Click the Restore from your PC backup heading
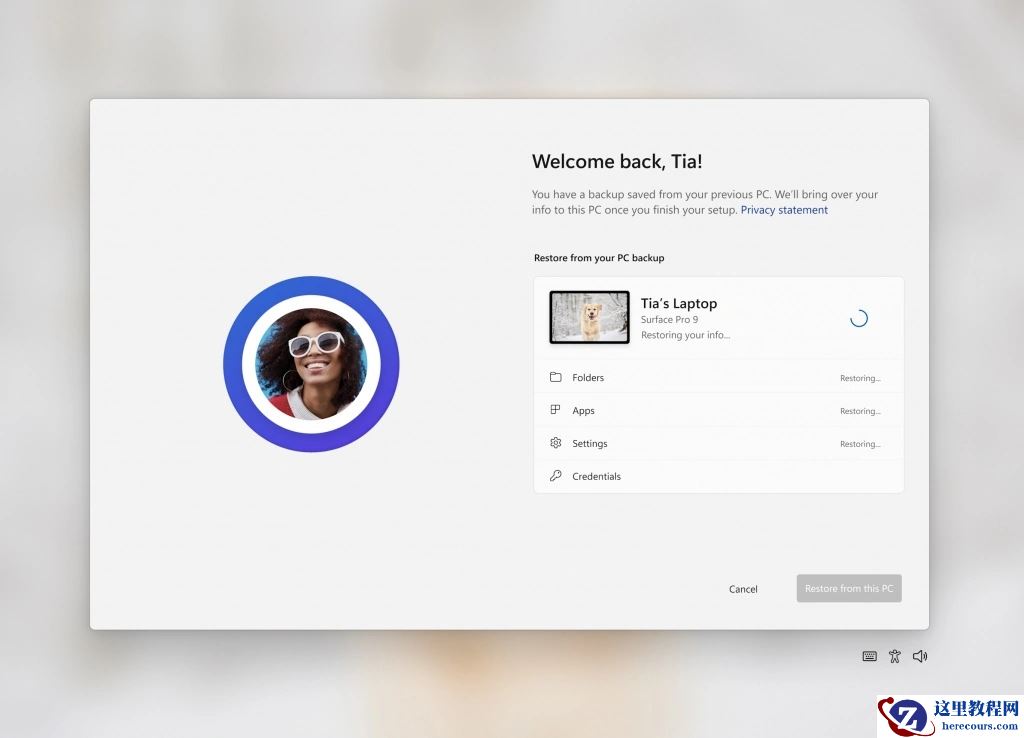1024x738 pixels. [x=599, y=257]
